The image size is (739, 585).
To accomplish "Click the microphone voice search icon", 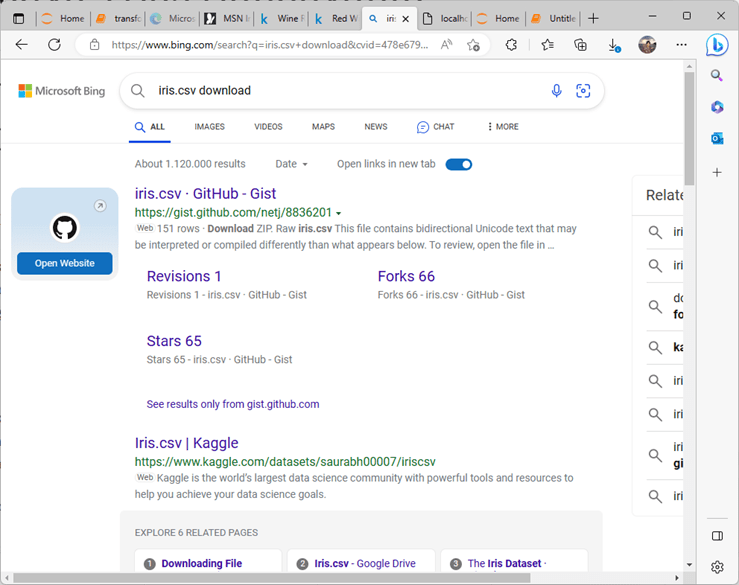I will [557, 91].
